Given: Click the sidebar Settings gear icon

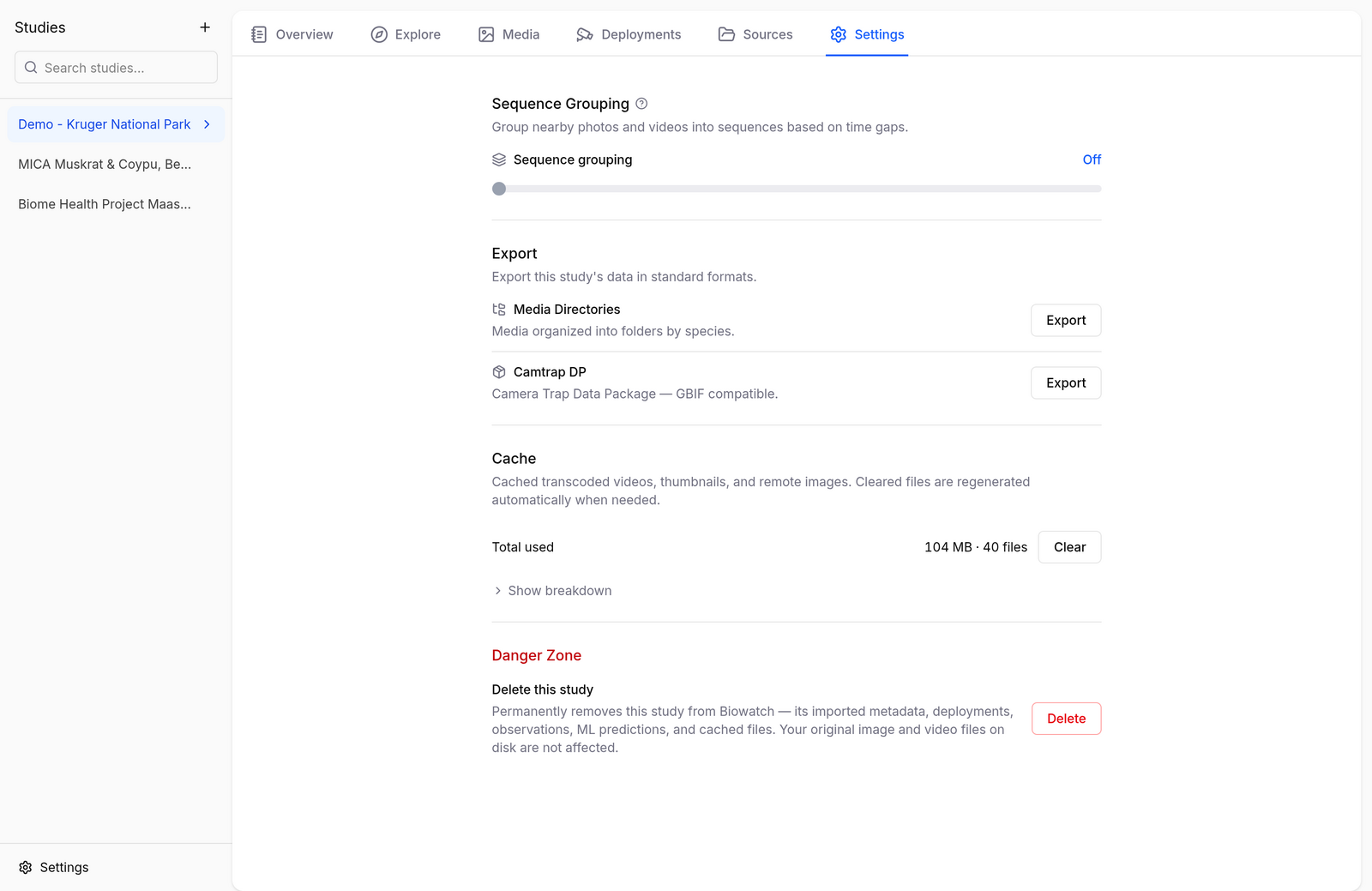Looking at the screenshot, I should point(26,868).
